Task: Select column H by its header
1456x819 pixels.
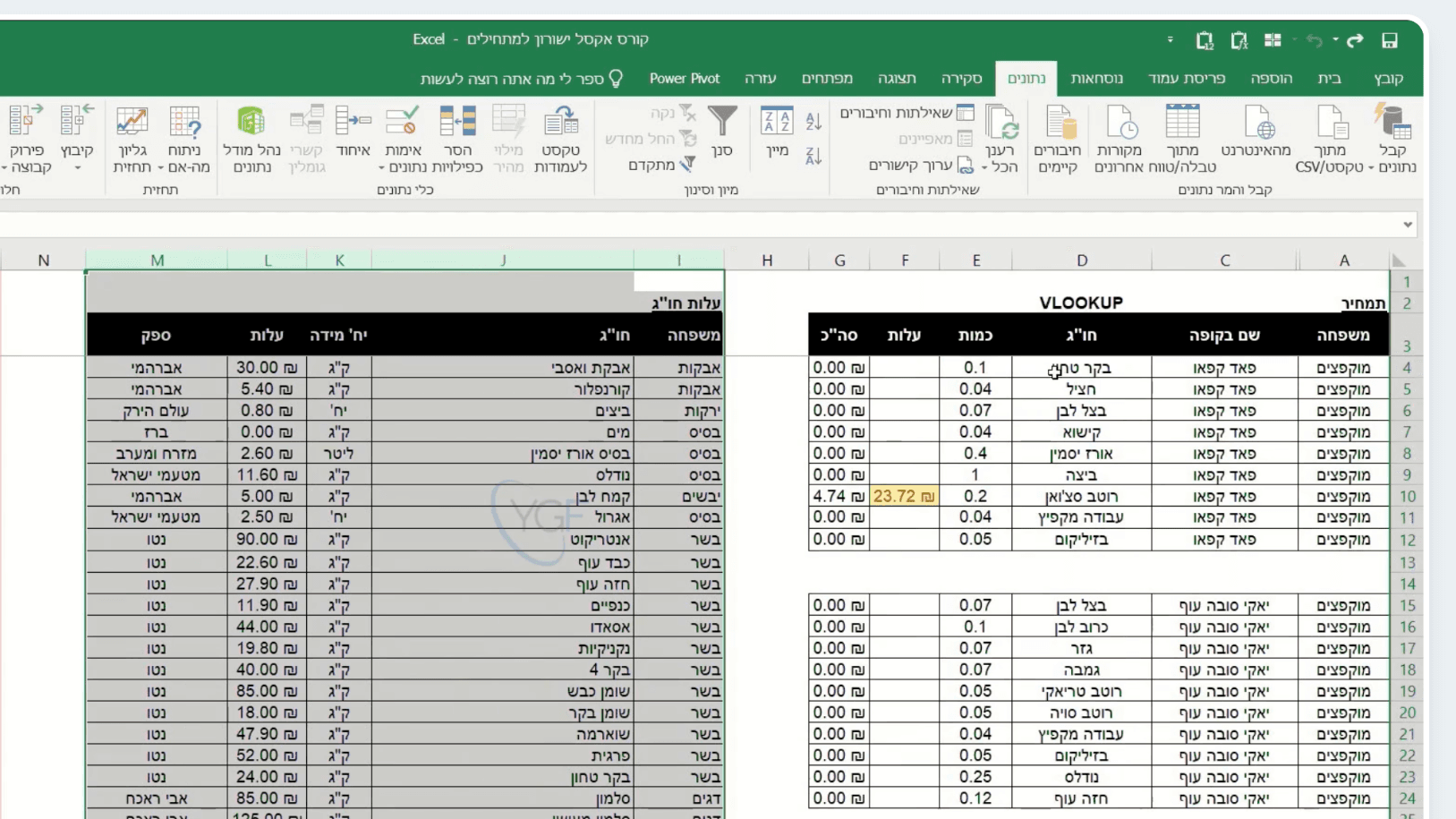Action: [x=767, y=260]
